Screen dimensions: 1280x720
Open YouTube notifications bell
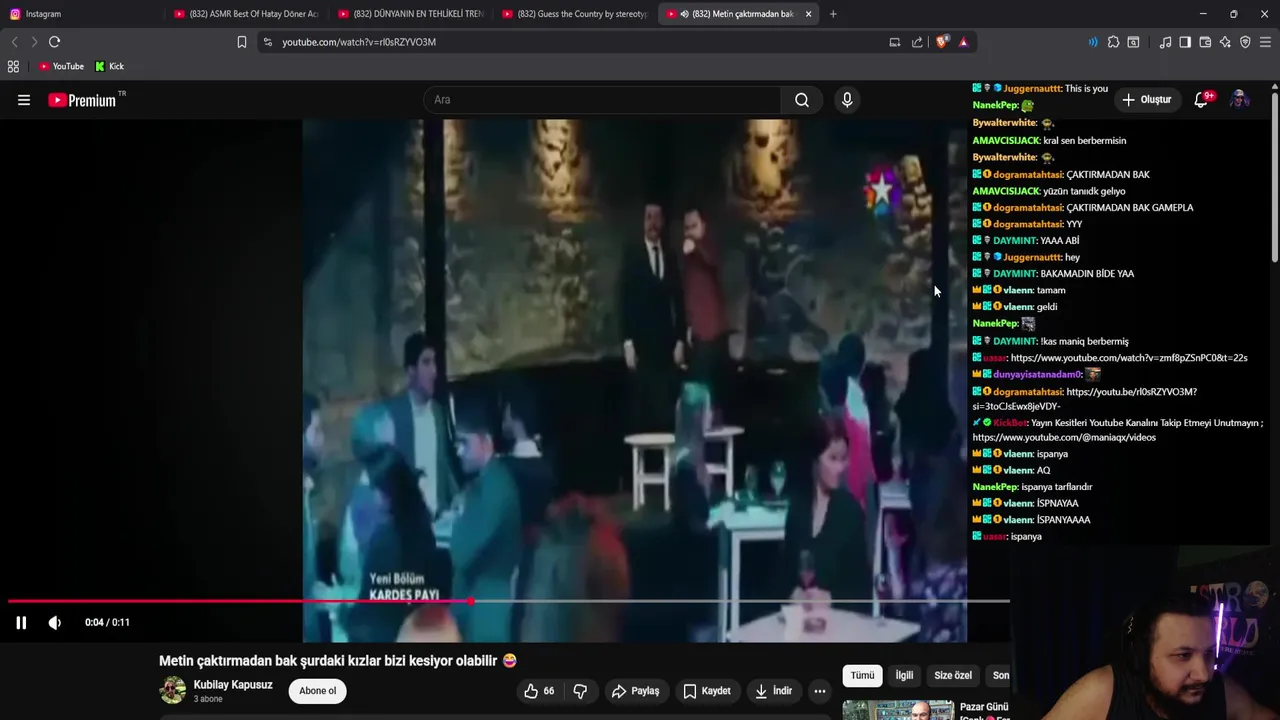(1202, 100)
